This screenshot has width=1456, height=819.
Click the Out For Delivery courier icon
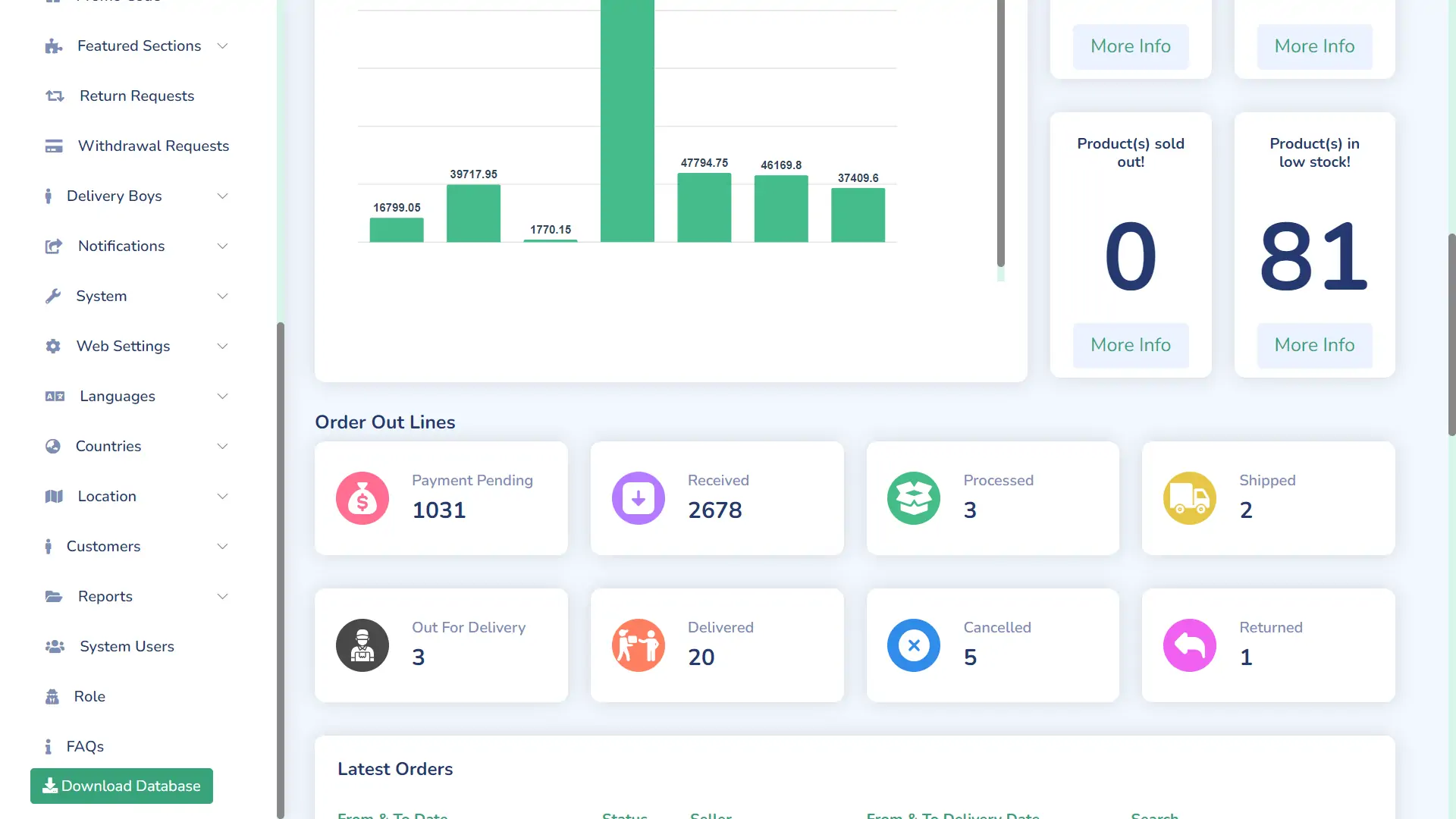point(362,645)
